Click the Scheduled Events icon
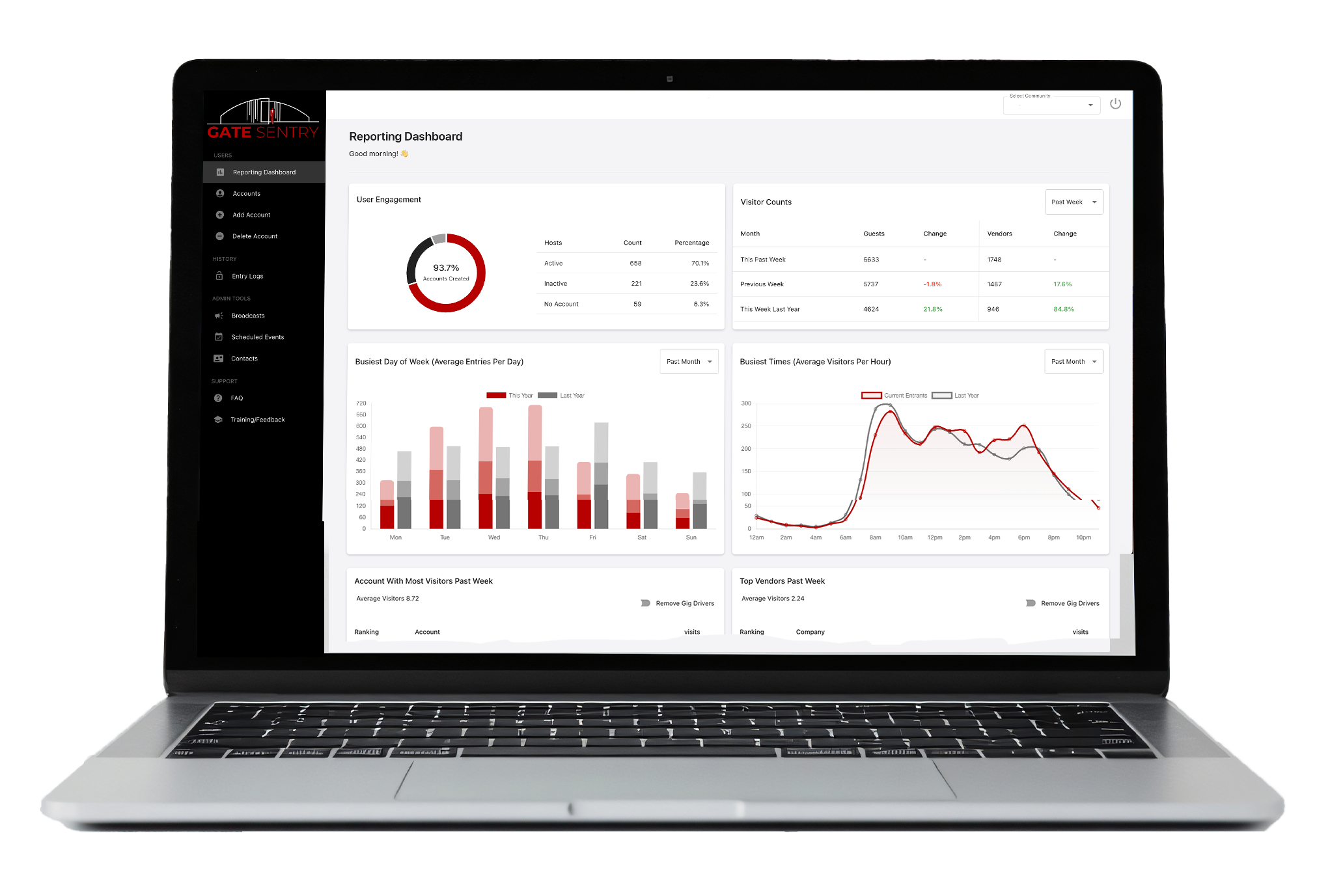The width and height of the screenshot is (1330, 896). pos(221,336)
